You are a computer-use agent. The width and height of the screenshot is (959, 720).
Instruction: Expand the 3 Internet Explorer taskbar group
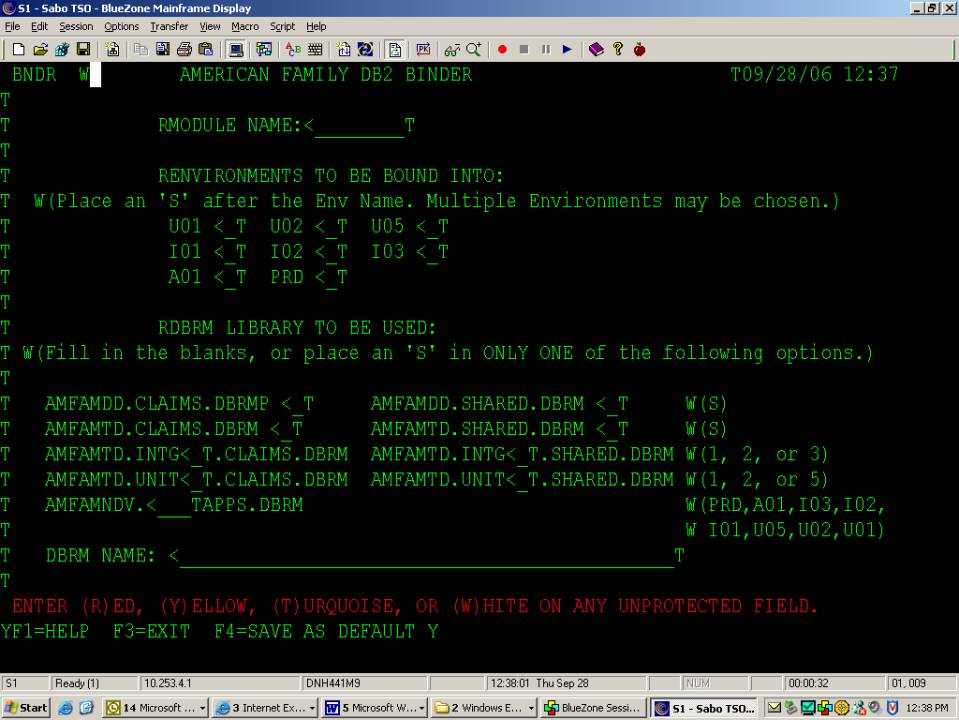264,708
